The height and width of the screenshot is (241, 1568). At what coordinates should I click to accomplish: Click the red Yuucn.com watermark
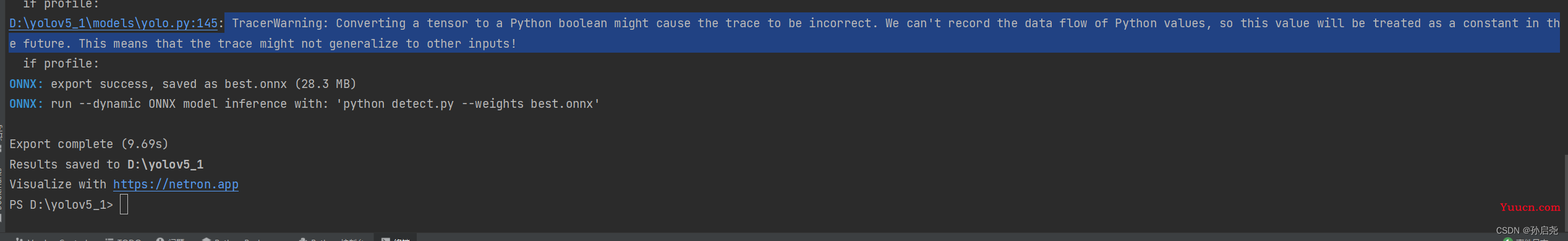coord(1530,208)
